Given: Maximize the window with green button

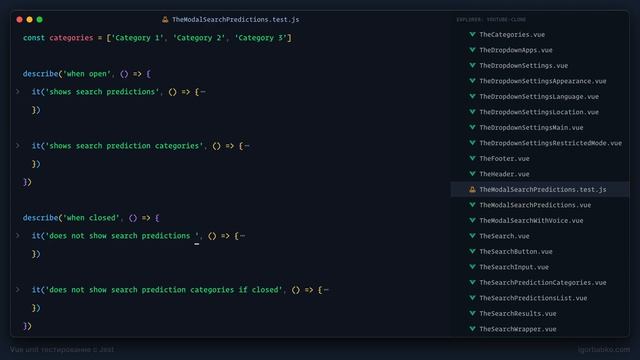Looking at the screenshot, I should point(40,19).
